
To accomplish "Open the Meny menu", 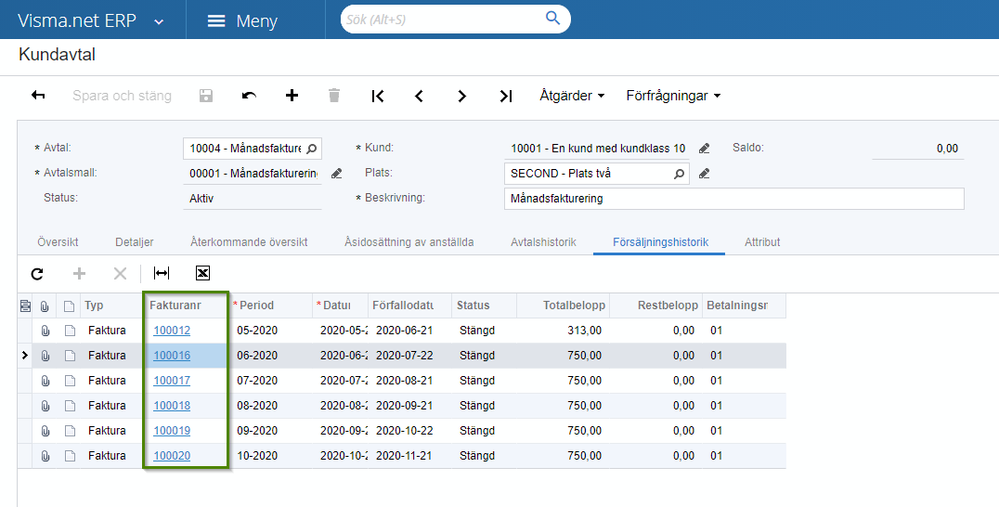I will (243, 21).
